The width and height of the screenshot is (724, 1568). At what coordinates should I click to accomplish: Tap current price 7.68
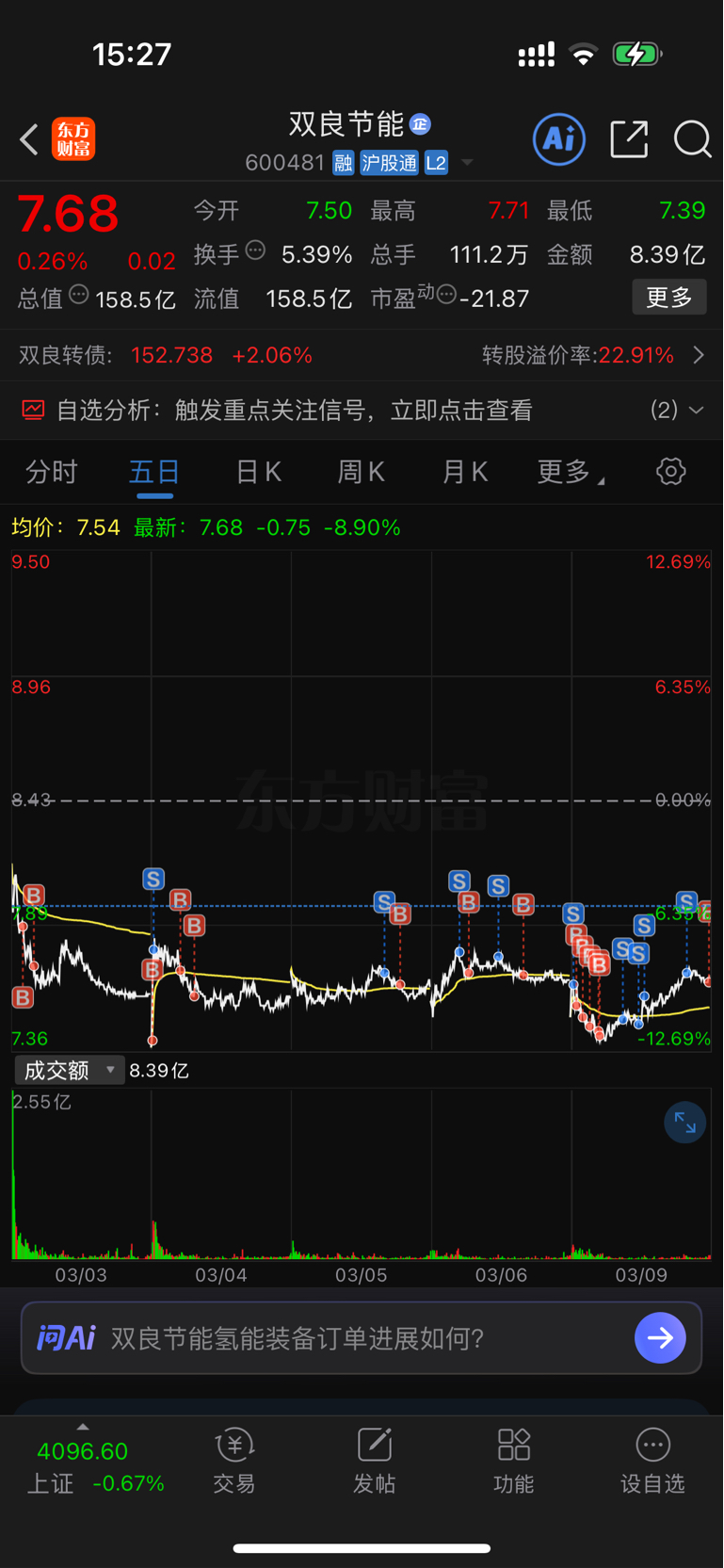click(68, 214)
